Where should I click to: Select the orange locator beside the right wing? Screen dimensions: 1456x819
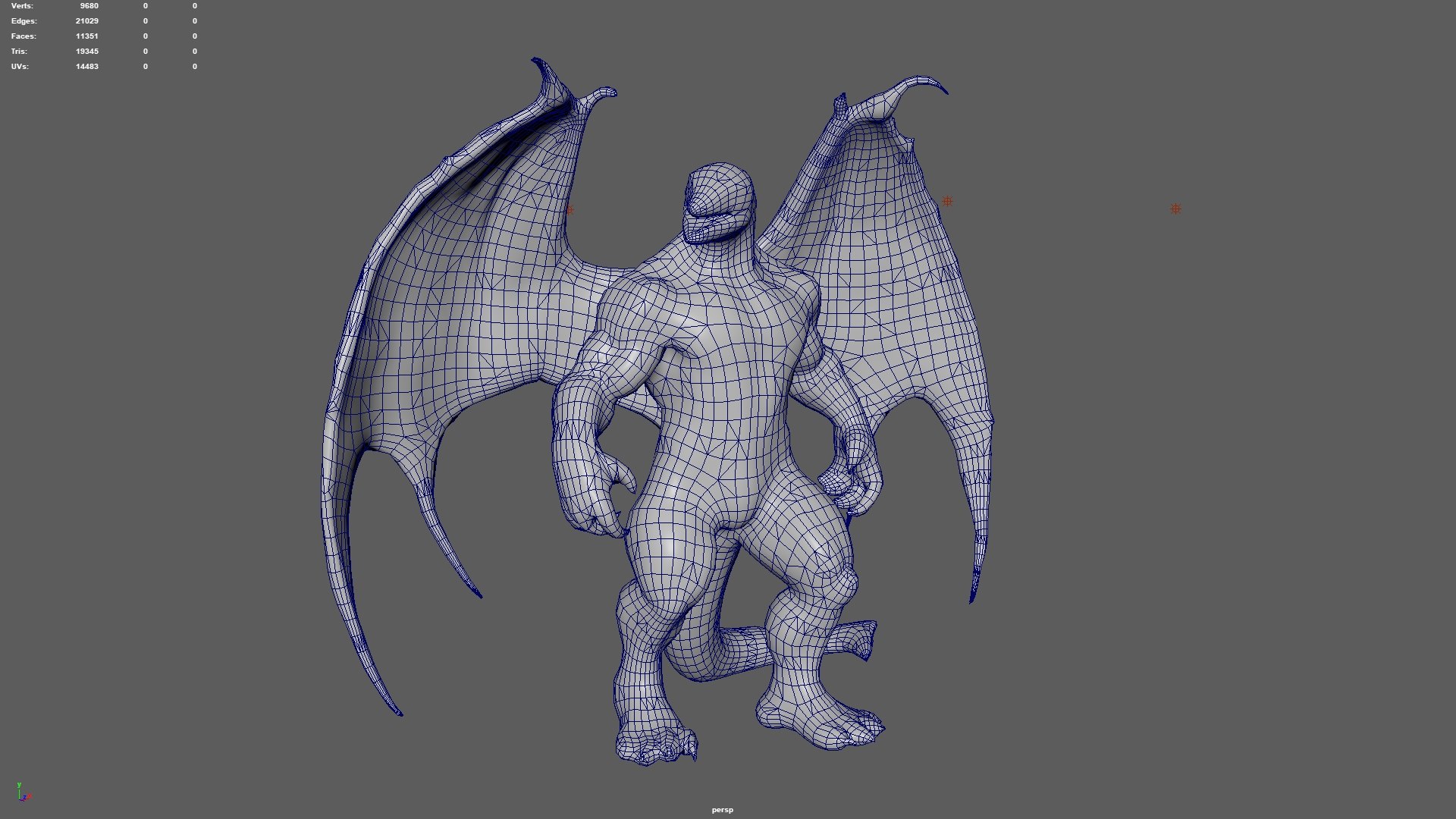click(946, 202)
